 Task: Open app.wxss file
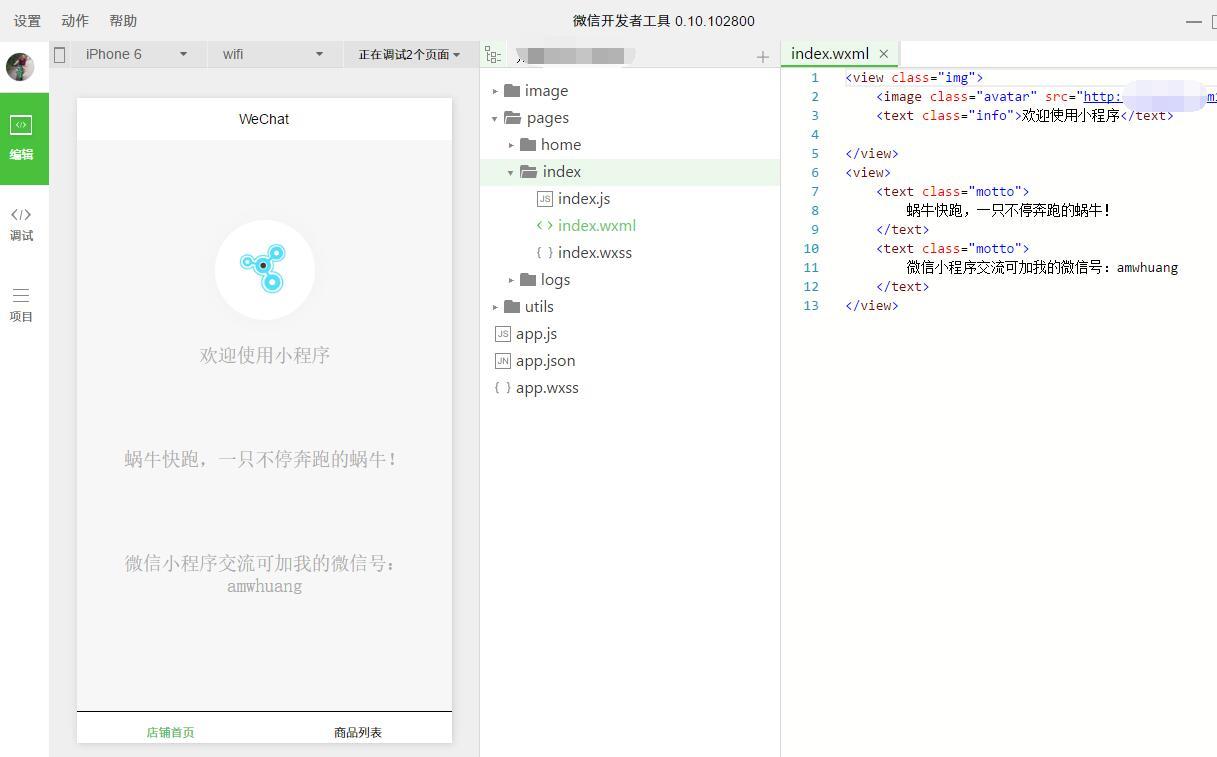coord(547,388)
